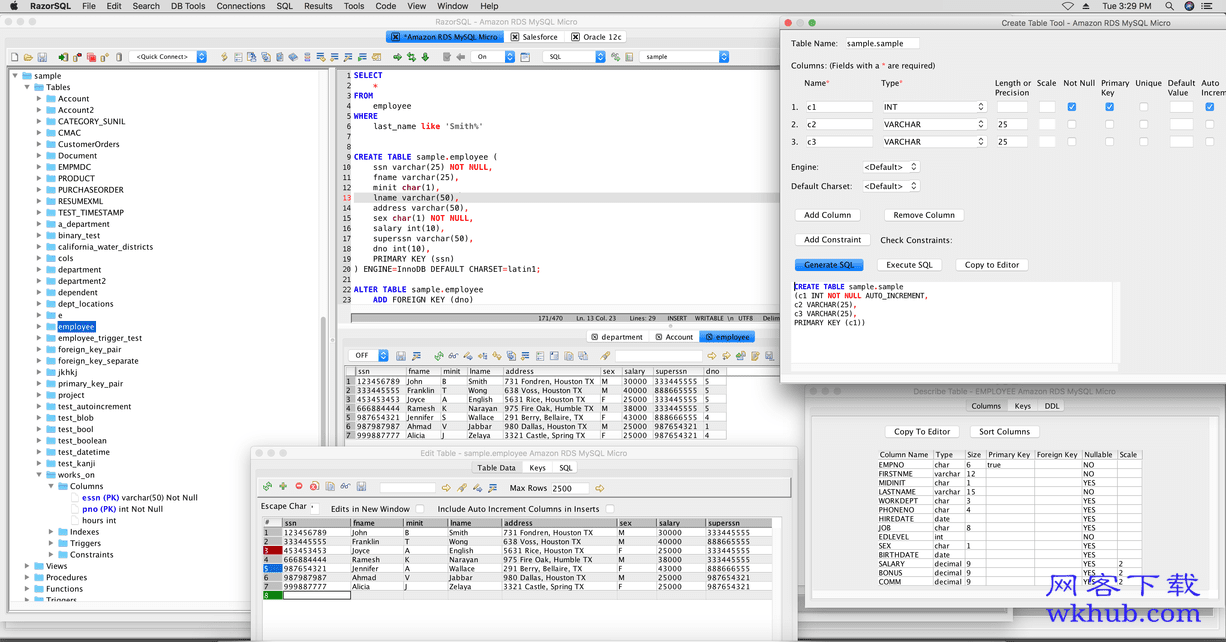
Task: Enable Not Null checkbox for column c2
Action: click(1072, 125)
